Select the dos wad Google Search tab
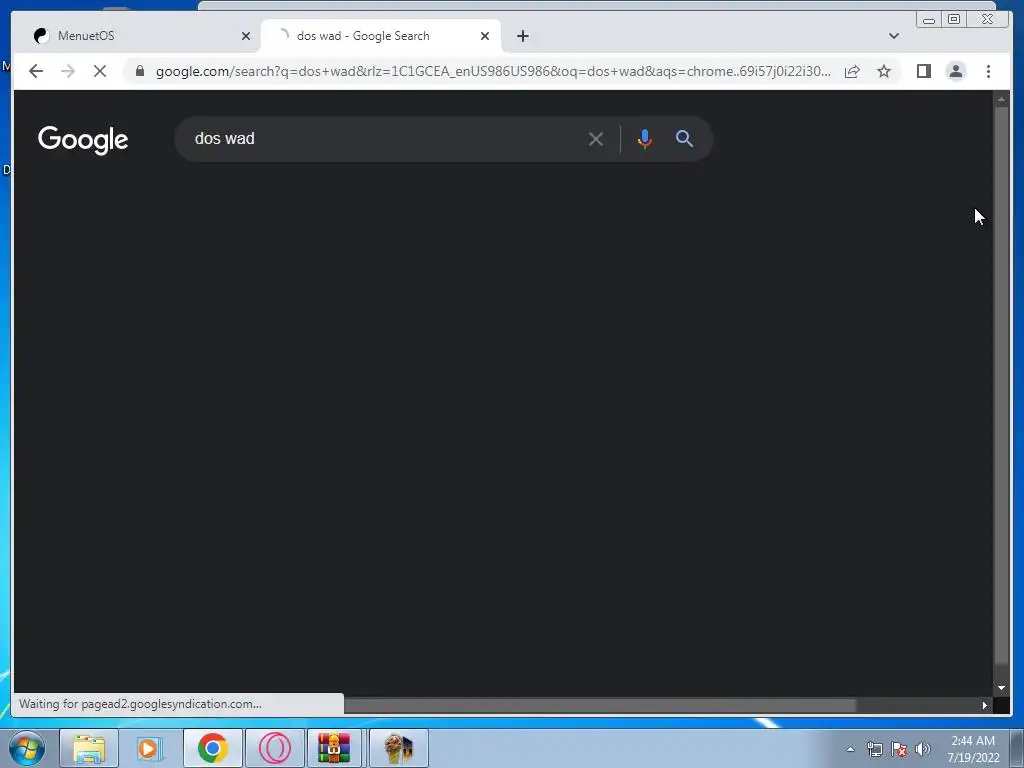Screen dimensions: 1024x768 (381, 36)
